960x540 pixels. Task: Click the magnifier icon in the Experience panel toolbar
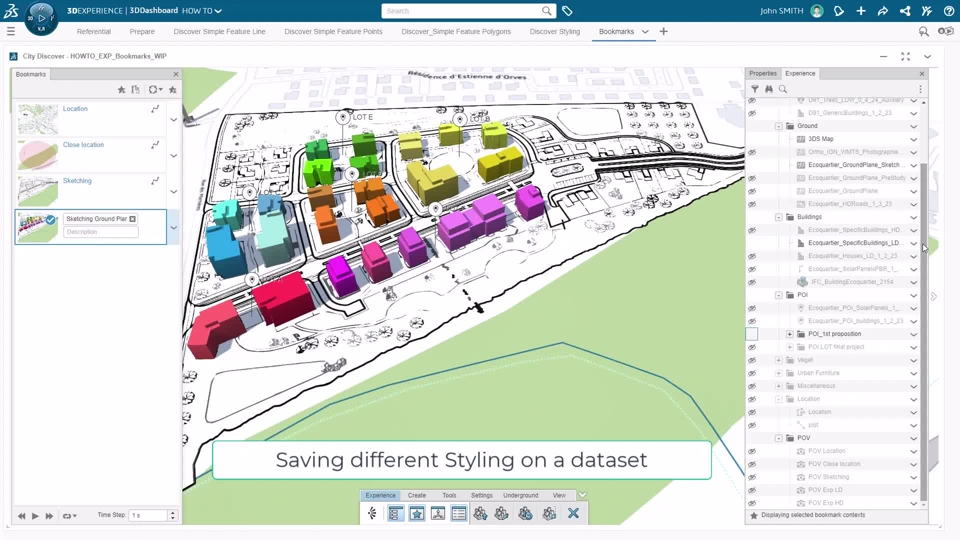pyautogui.click(x=783, y=89)
